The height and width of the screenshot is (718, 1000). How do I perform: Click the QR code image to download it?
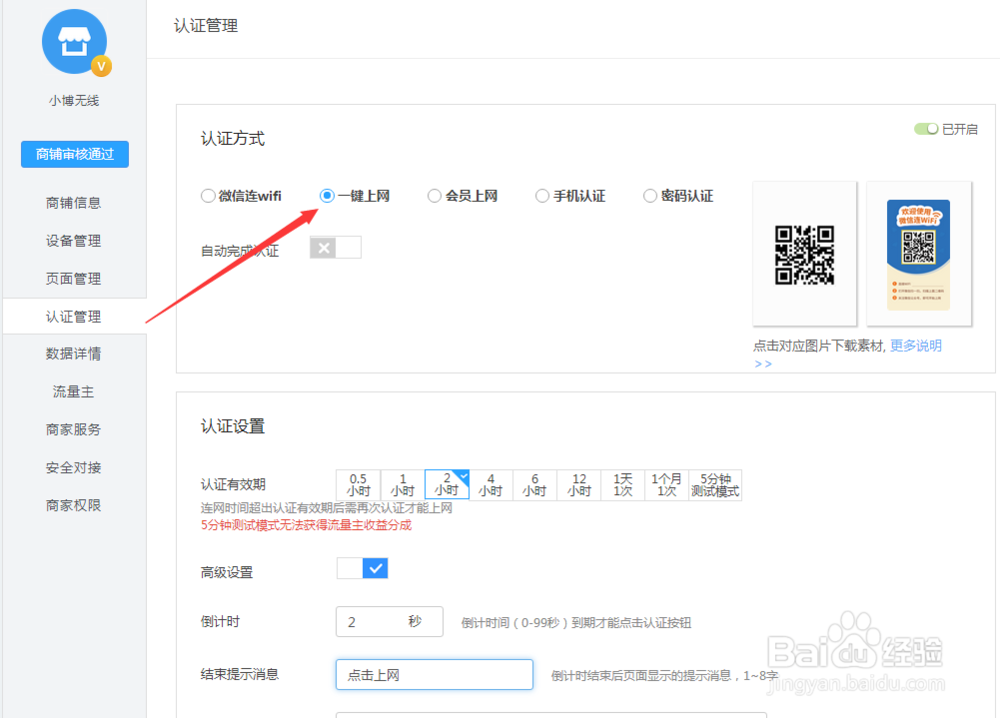[805, 254]
